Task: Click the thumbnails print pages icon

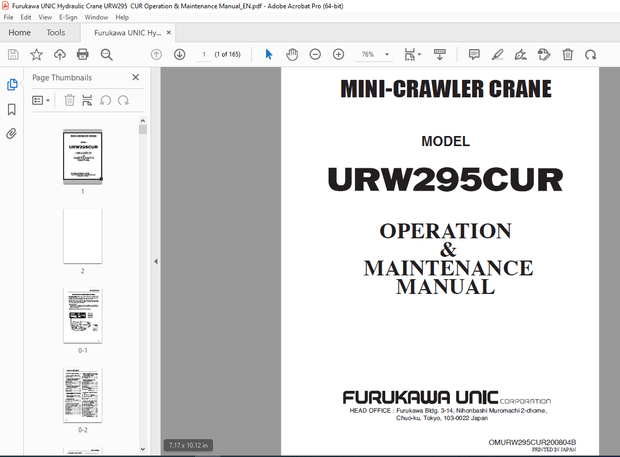Action: point(87,100)
